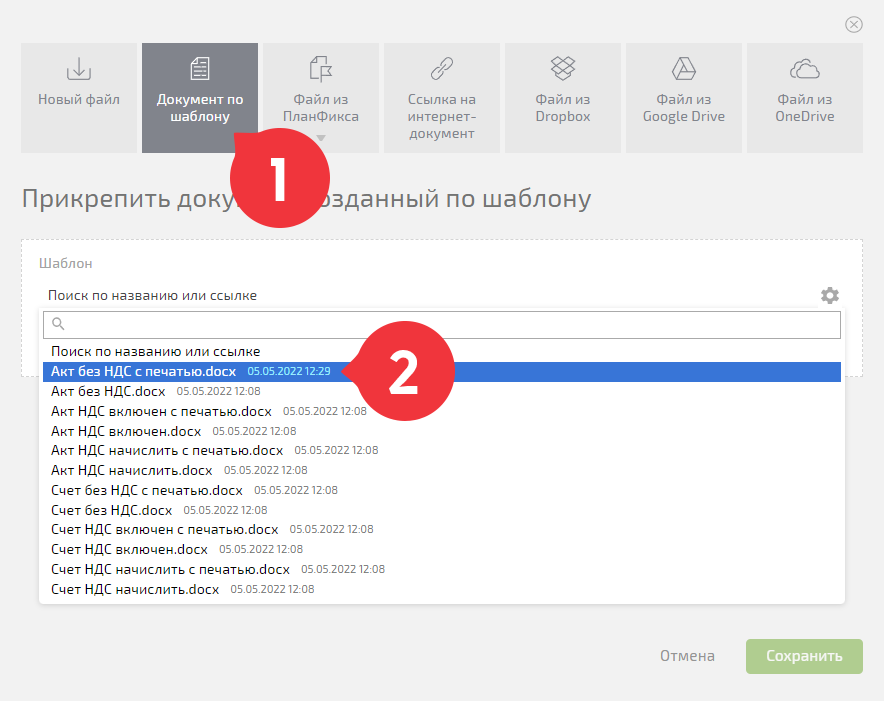The width and height of the screenshot is (884, 701).
Task: Choose the Файл из ПланФикса icon
Action: tap(321, 69)
